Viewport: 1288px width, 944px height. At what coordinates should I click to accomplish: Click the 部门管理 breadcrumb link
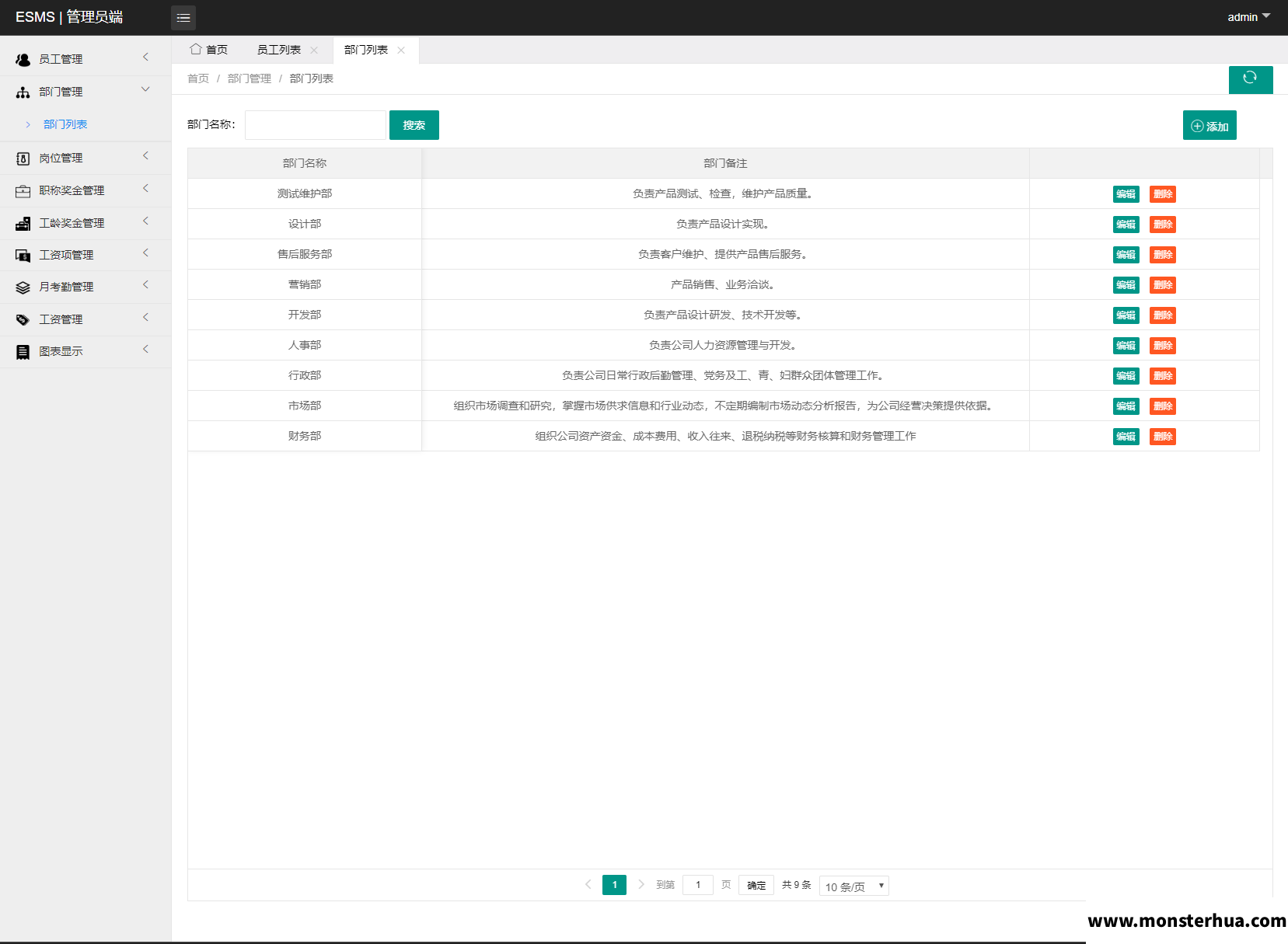(x=250, y=78)
